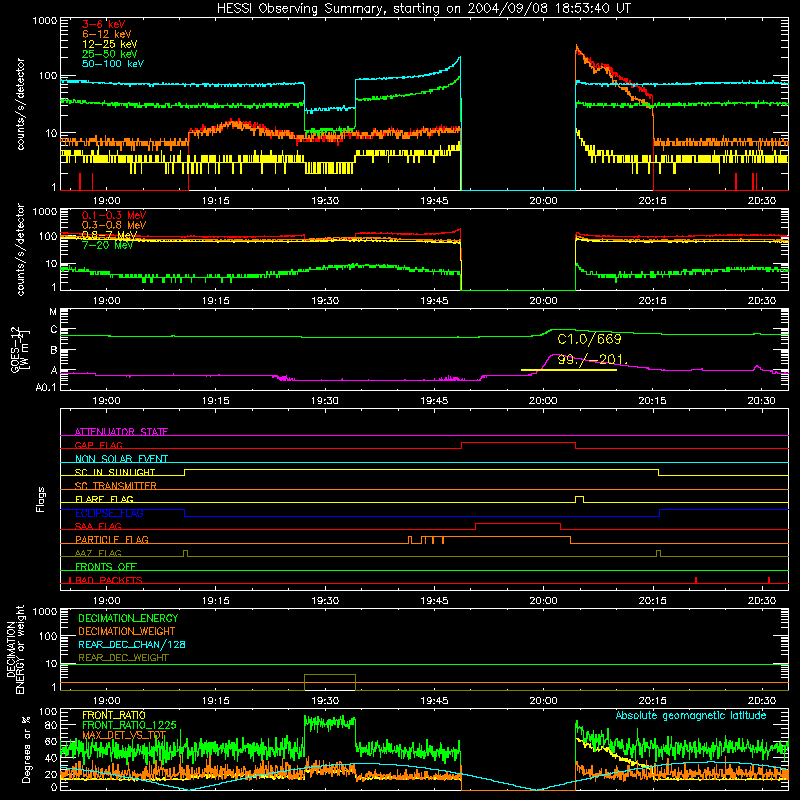
Task: Click the DECIMATION_WEIGHT legend label
Action: 127,631
